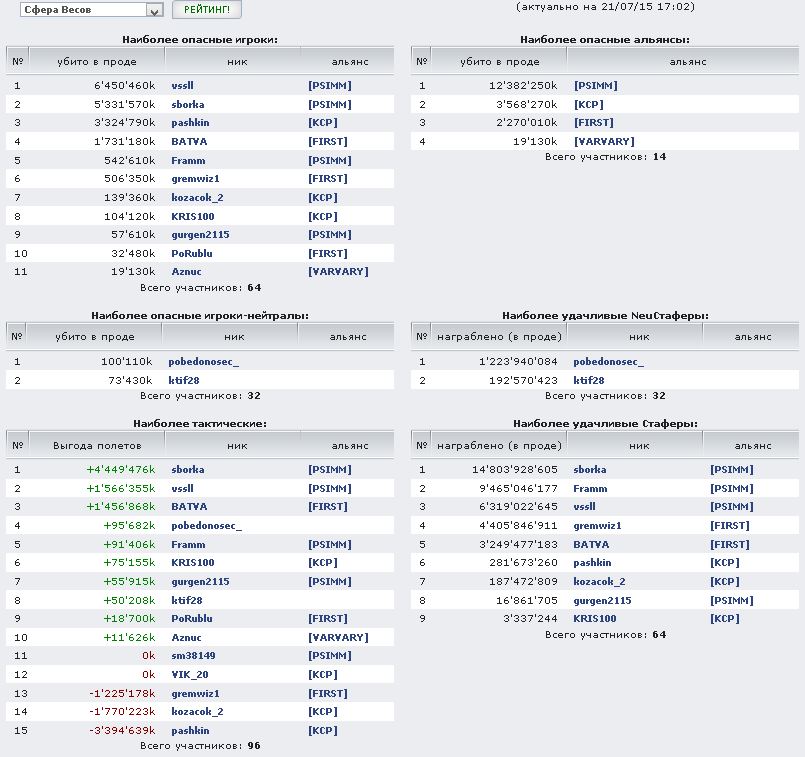Screen dimensions: 805x757
Task: Open Framm in Наиболее удачливые Стаферы table
Action: tap(590, 489)
